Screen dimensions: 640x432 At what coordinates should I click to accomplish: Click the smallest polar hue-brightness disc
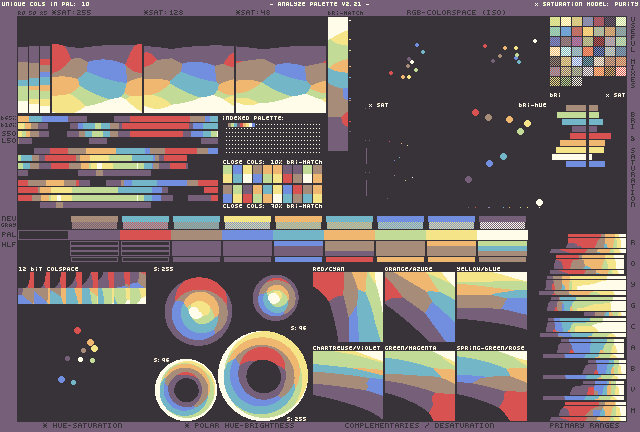pyautogui.click(x=276, y=298)
